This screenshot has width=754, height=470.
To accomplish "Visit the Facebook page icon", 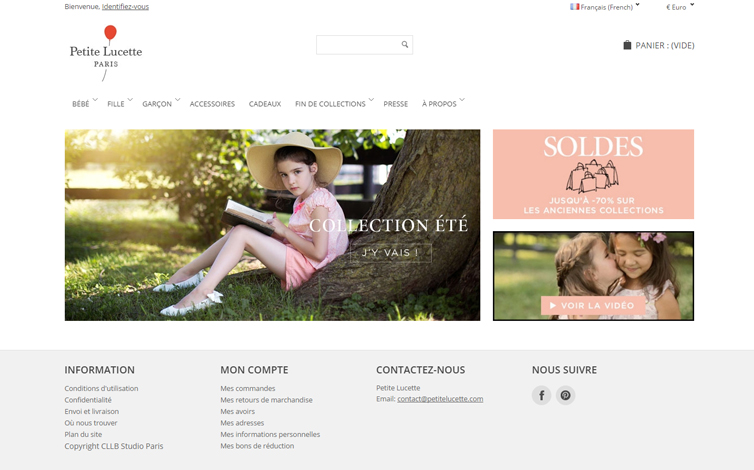I will pos(541,395).
